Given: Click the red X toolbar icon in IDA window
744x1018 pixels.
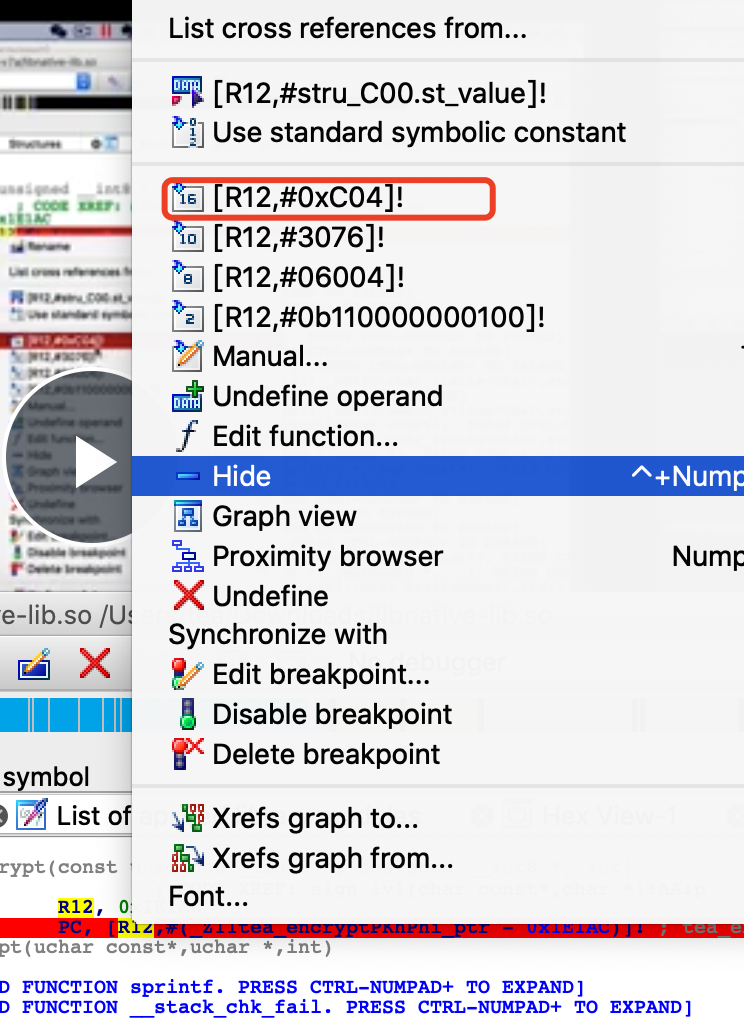Looking at the screenshot, I should 95,663.
